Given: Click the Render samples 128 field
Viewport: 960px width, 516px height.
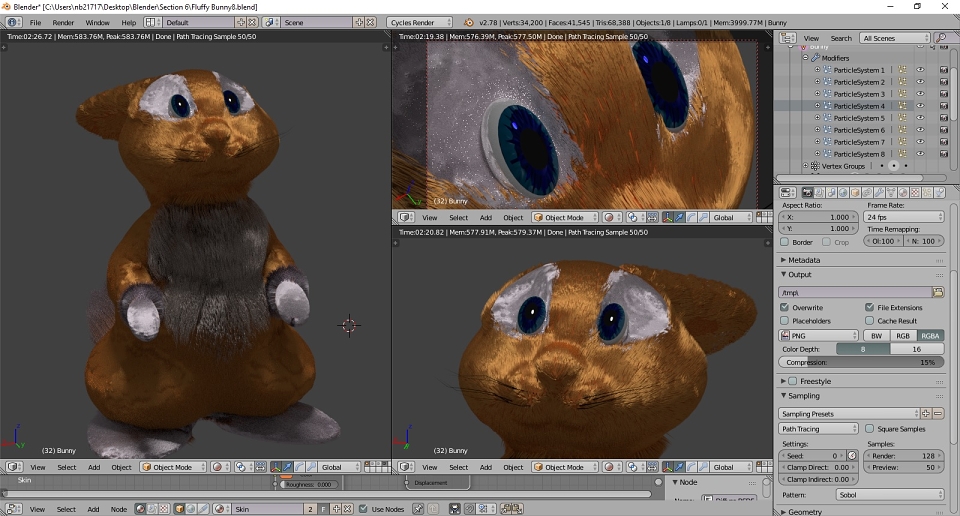Looking at the screenshot, I should pyautogui.click(x=904, y=456).
